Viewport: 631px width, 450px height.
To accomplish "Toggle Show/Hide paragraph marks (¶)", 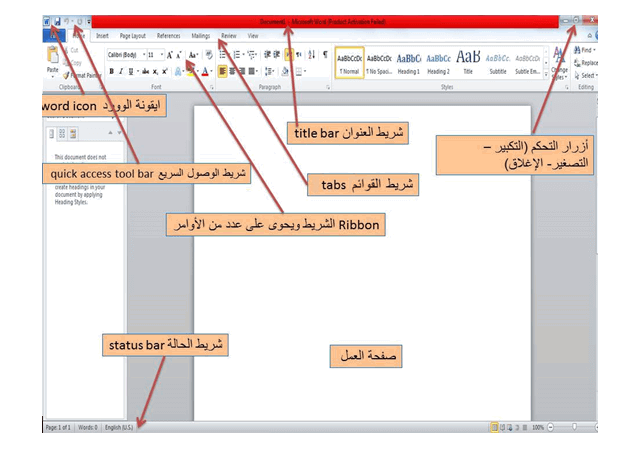I will pyautogui.click(x=325, y=54).
